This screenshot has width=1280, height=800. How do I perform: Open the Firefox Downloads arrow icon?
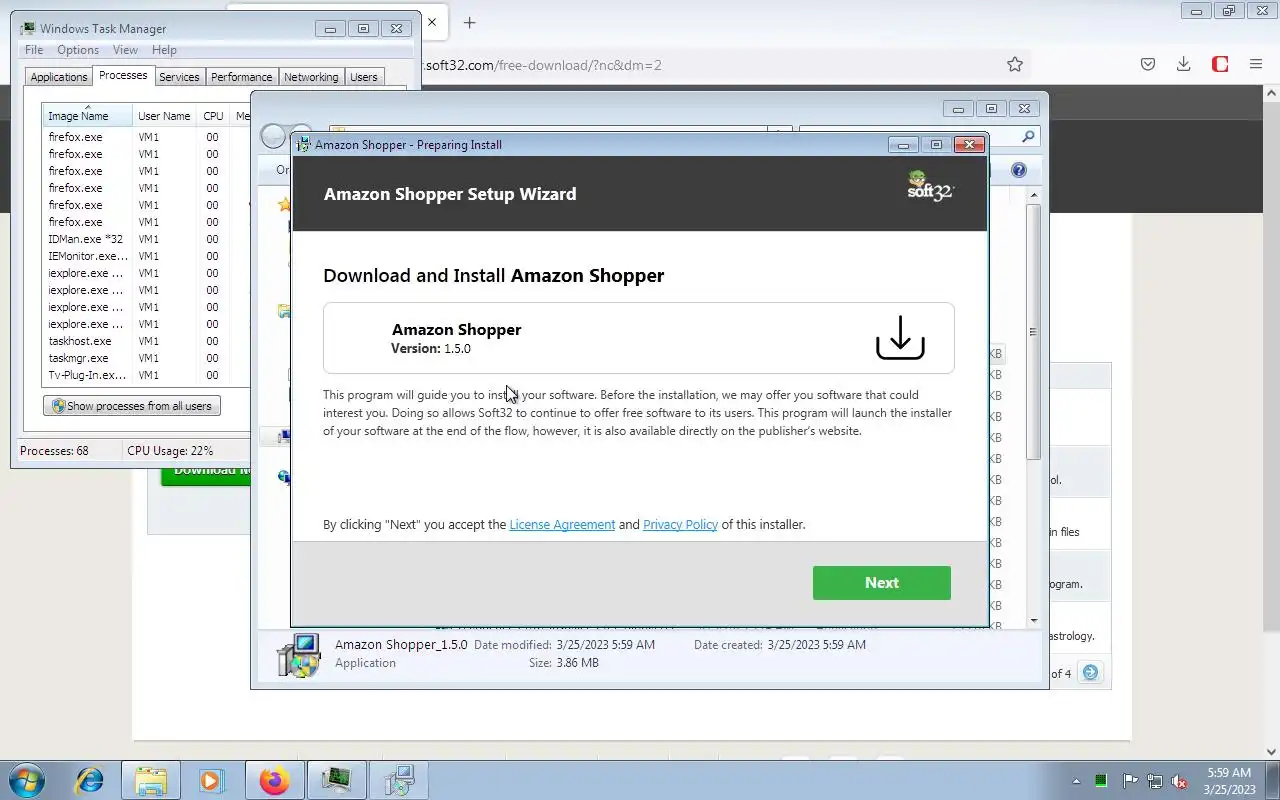pyautogui.click(x=1183, y=65)
